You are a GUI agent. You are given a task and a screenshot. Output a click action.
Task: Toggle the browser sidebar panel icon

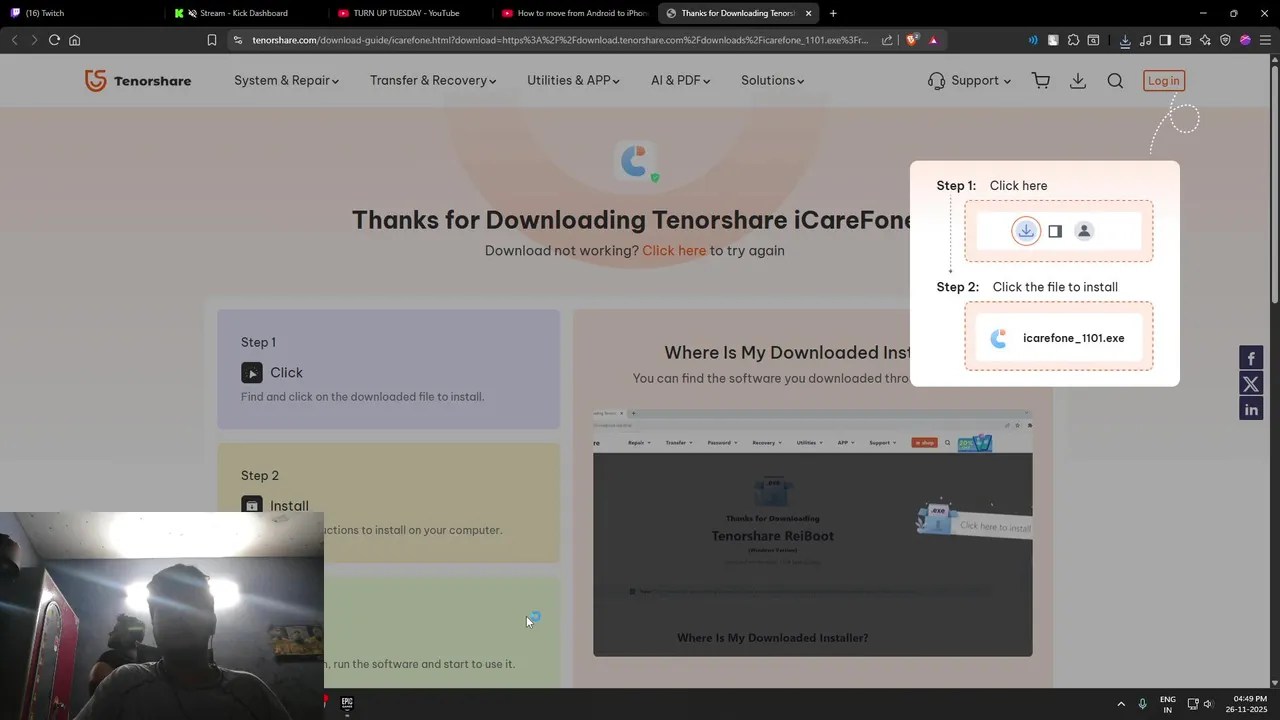1165,40
